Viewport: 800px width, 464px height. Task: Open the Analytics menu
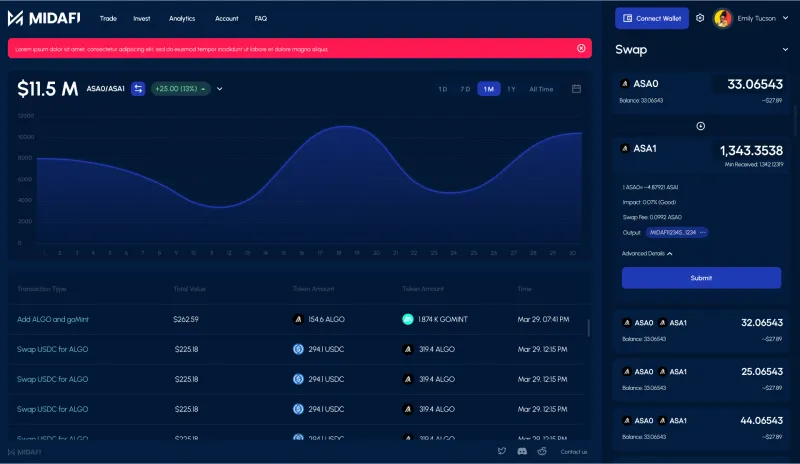(182, 18)
